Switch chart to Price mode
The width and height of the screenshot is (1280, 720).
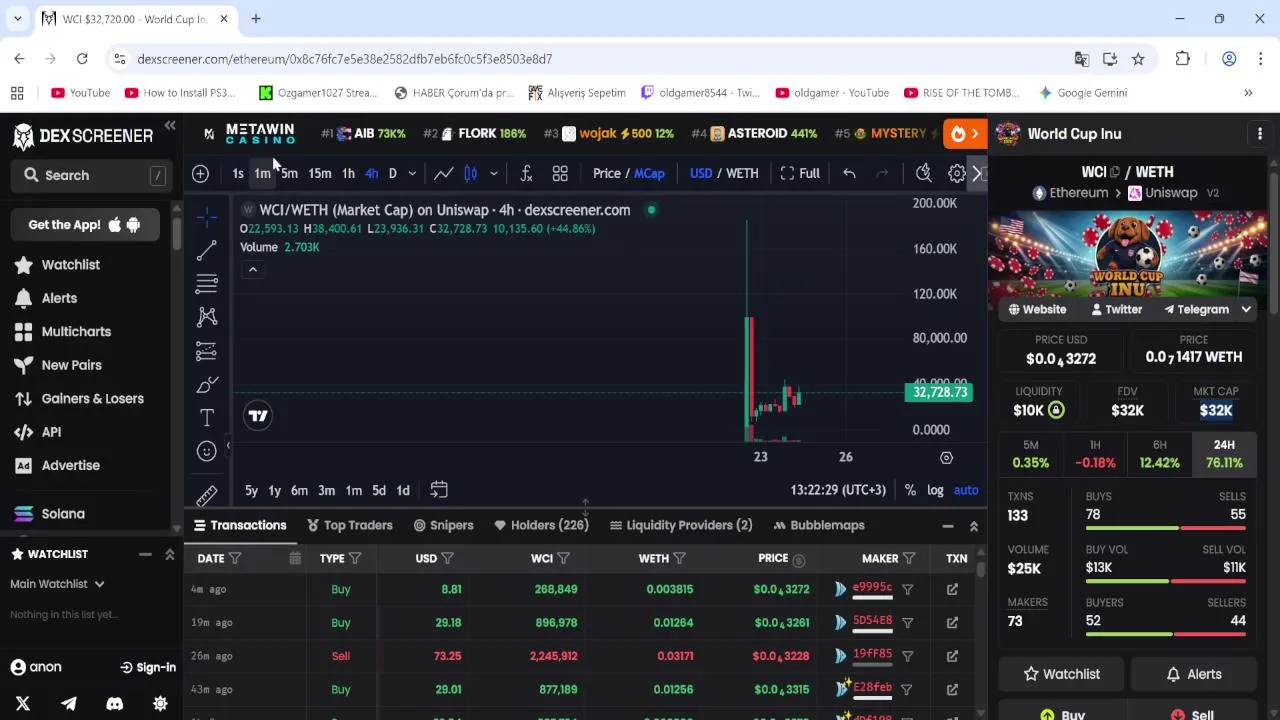click(x=607, y=174)
